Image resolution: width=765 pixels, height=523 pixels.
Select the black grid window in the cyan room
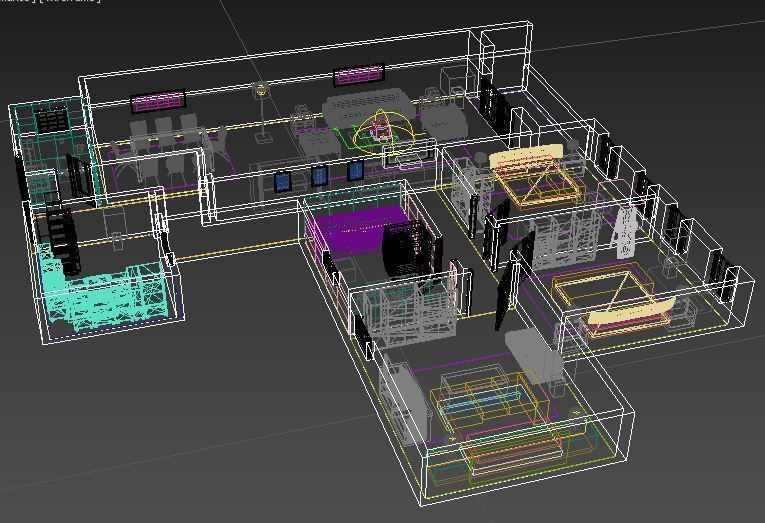[52, 120]
